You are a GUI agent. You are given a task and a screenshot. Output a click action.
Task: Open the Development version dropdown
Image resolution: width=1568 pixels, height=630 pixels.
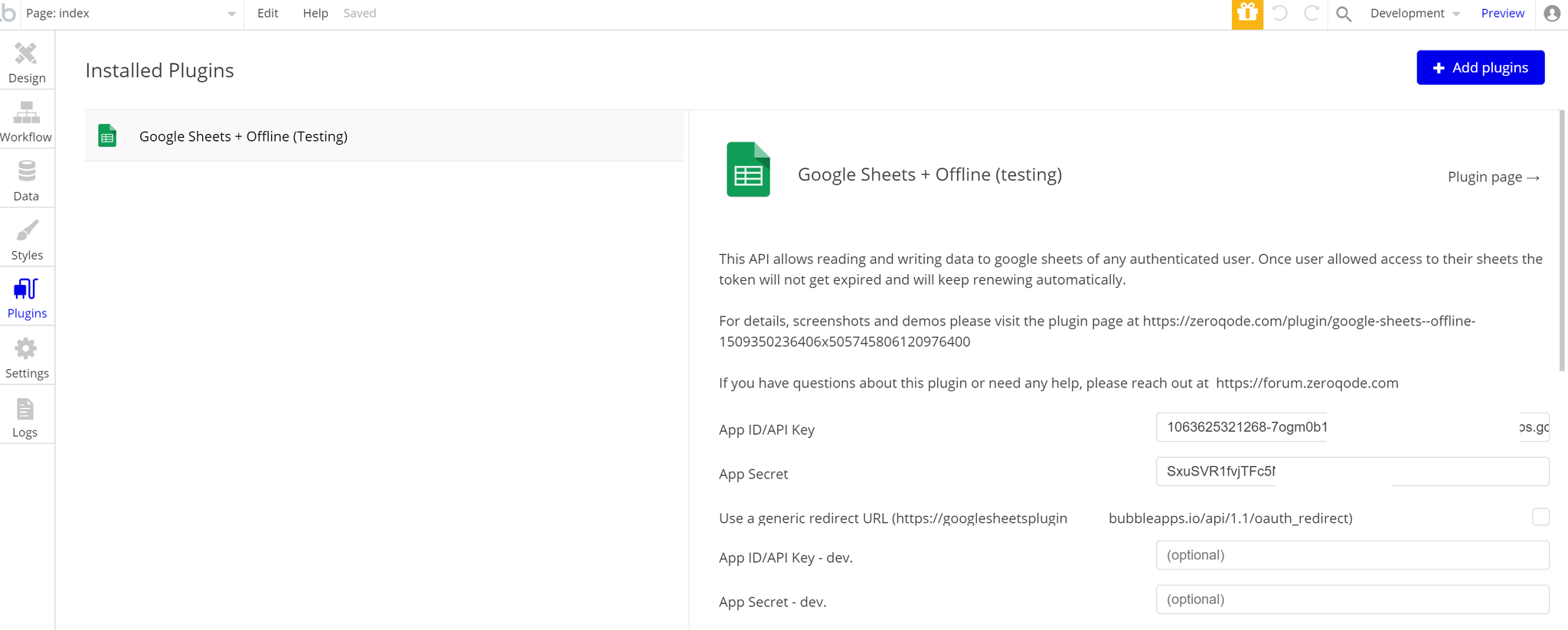tap(1415, 14)
